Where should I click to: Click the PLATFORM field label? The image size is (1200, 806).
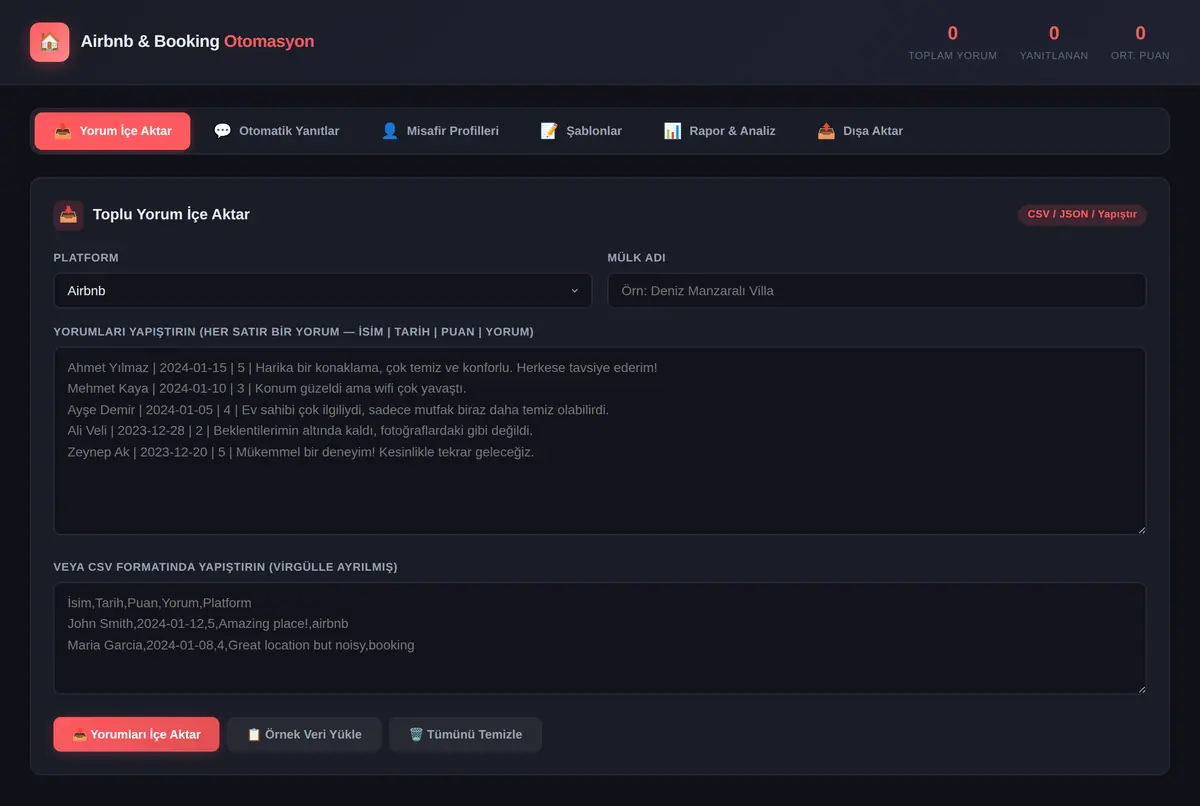click(86, 258)
